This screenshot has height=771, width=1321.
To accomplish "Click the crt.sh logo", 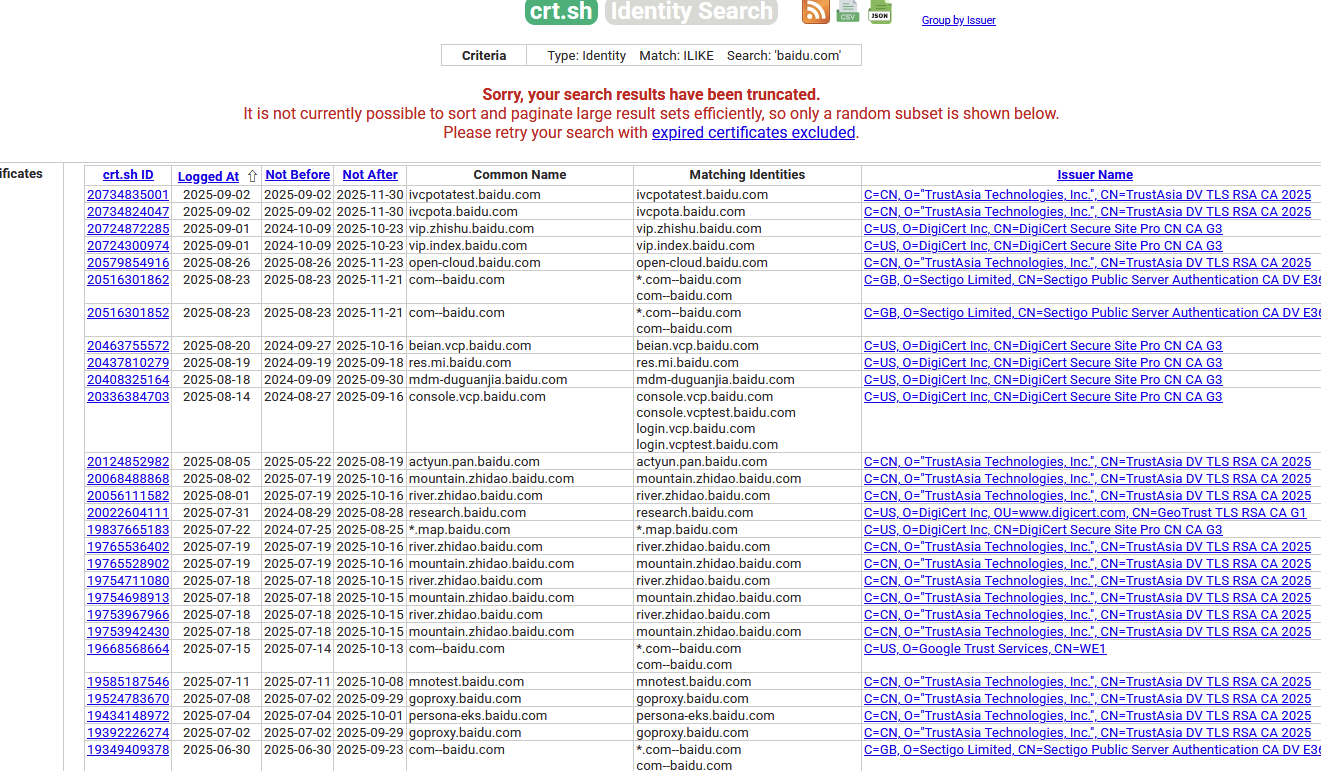I will click(x=561, y=11).
